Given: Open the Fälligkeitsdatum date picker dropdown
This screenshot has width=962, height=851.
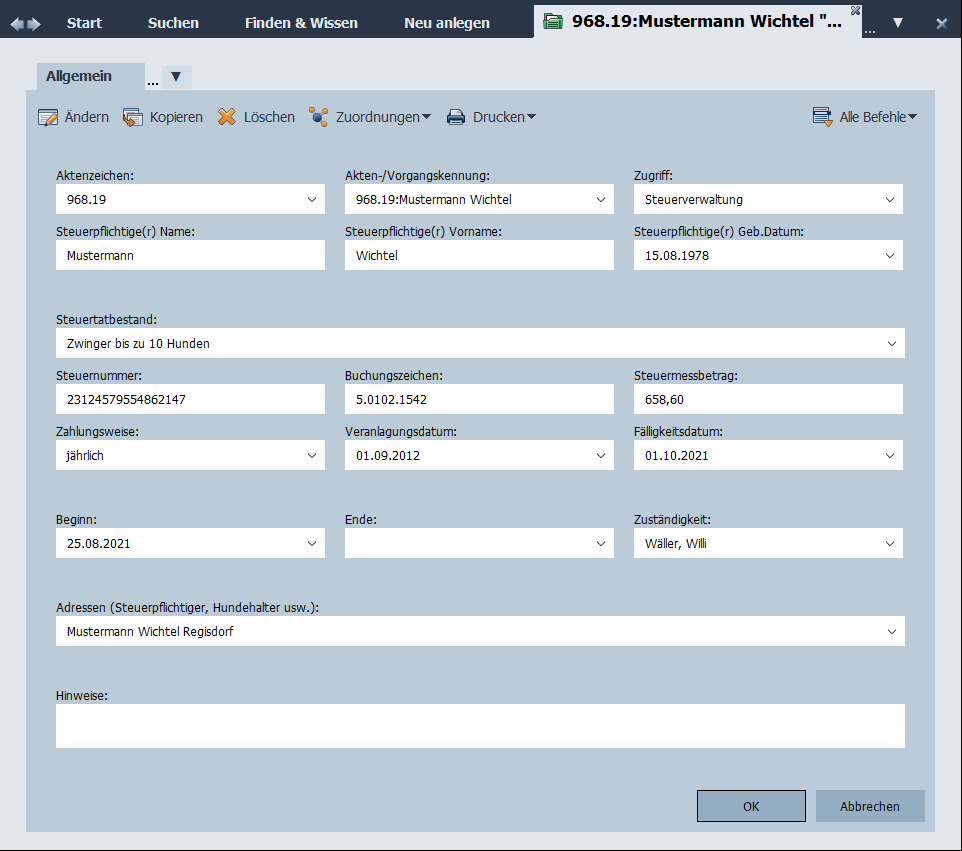Looking at the screenshot, I should tap(889, 455).
